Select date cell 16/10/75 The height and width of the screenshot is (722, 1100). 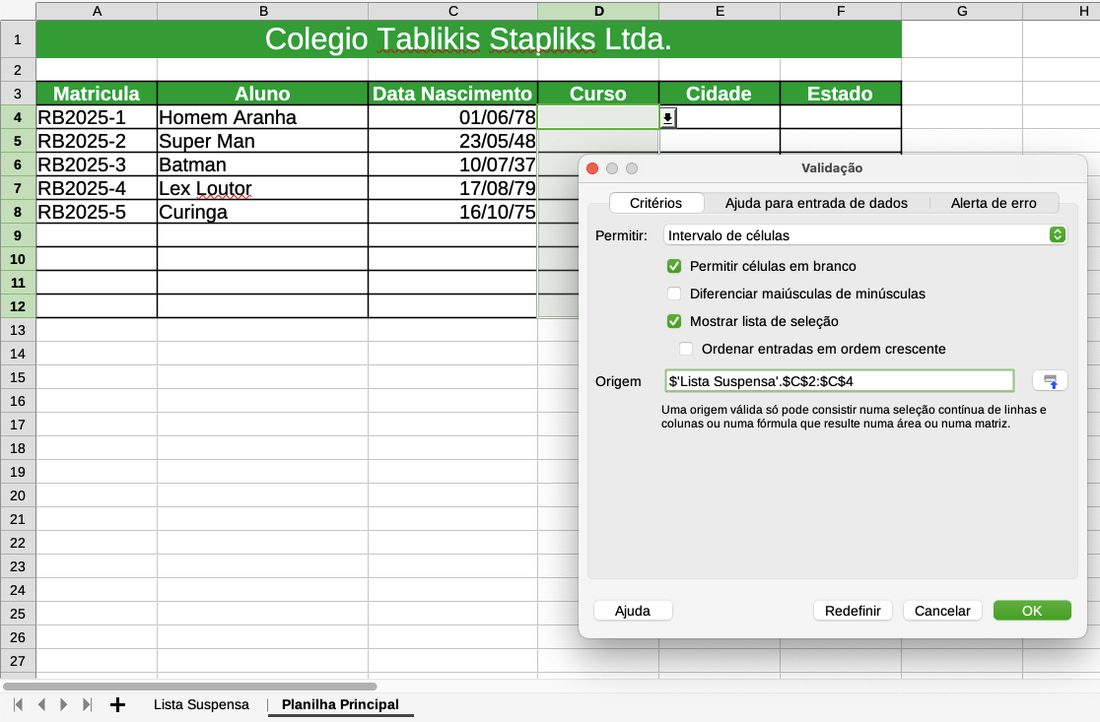coord(453,212)
